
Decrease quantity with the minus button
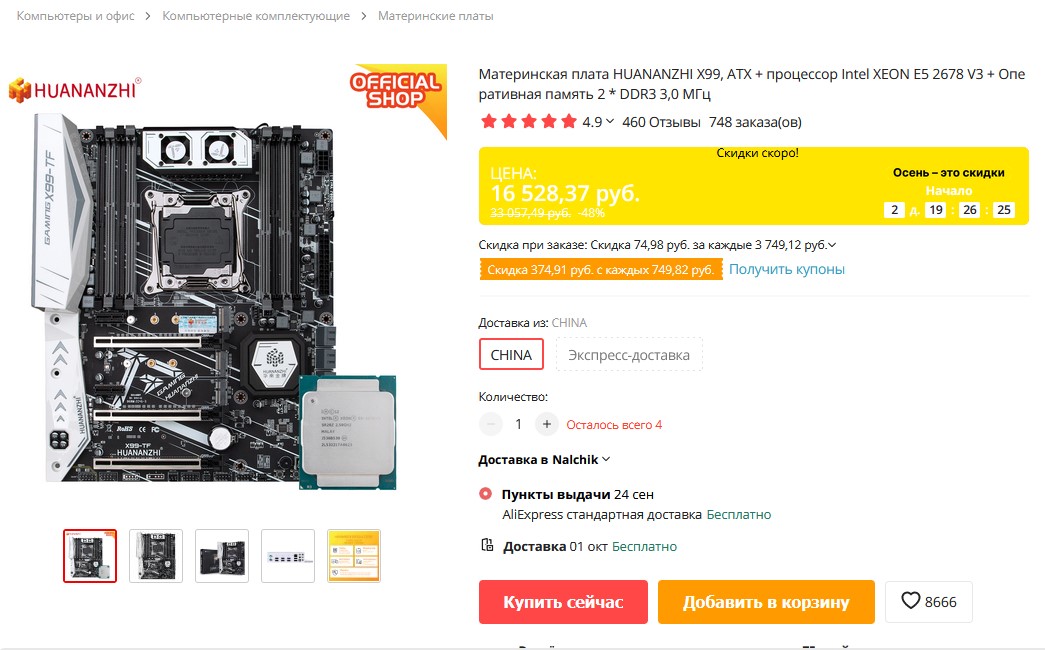491,424
